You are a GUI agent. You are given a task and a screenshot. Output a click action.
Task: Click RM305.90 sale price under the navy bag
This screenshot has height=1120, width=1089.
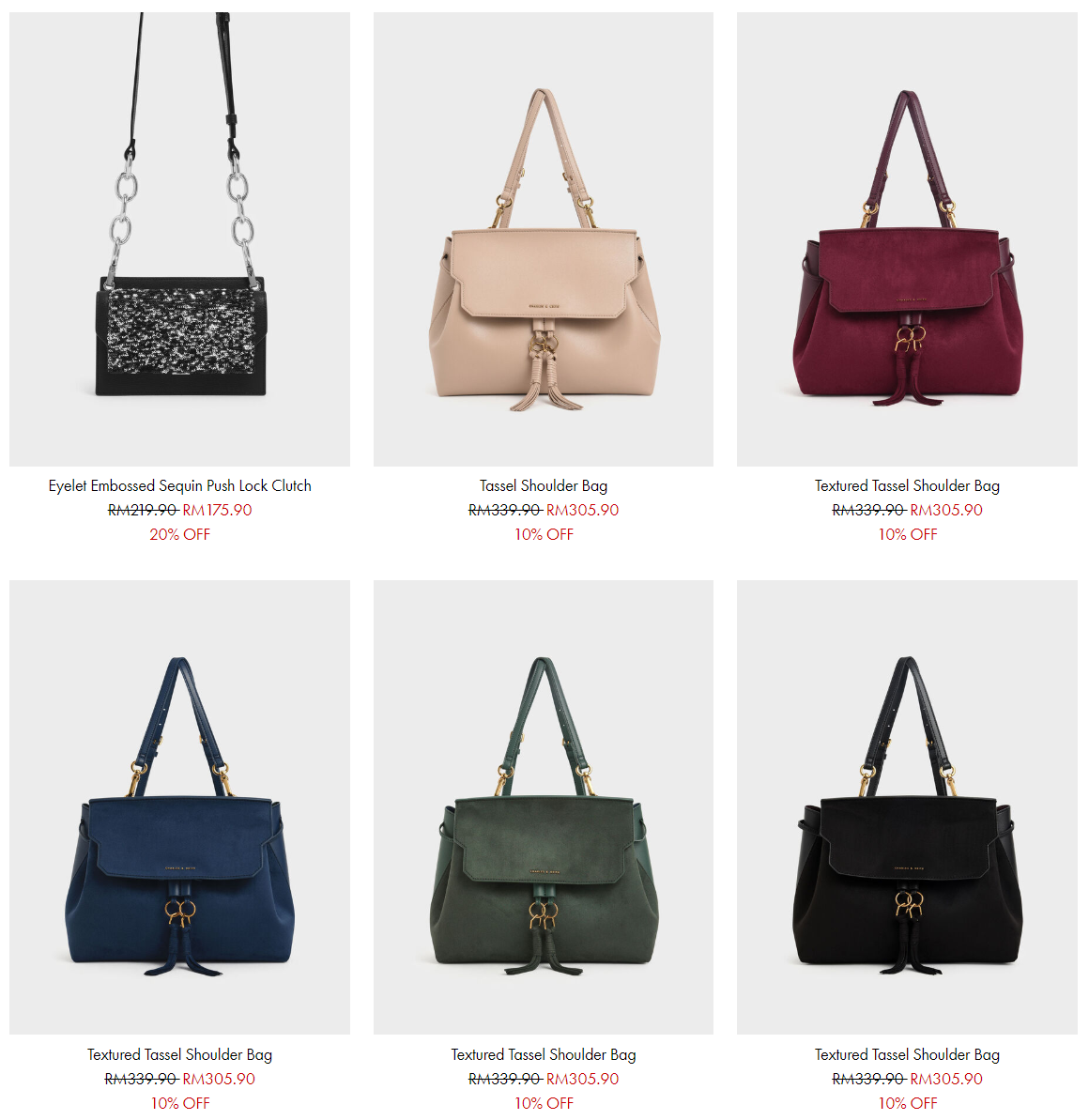pos(220,1079)
